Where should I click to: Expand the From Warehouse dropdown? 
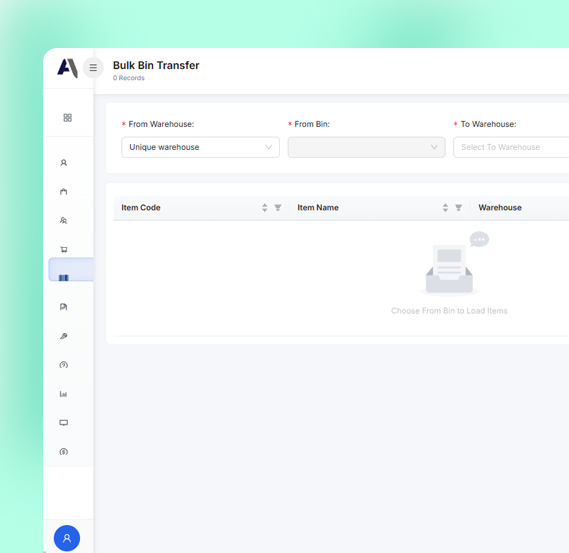[x=200, y=147]
